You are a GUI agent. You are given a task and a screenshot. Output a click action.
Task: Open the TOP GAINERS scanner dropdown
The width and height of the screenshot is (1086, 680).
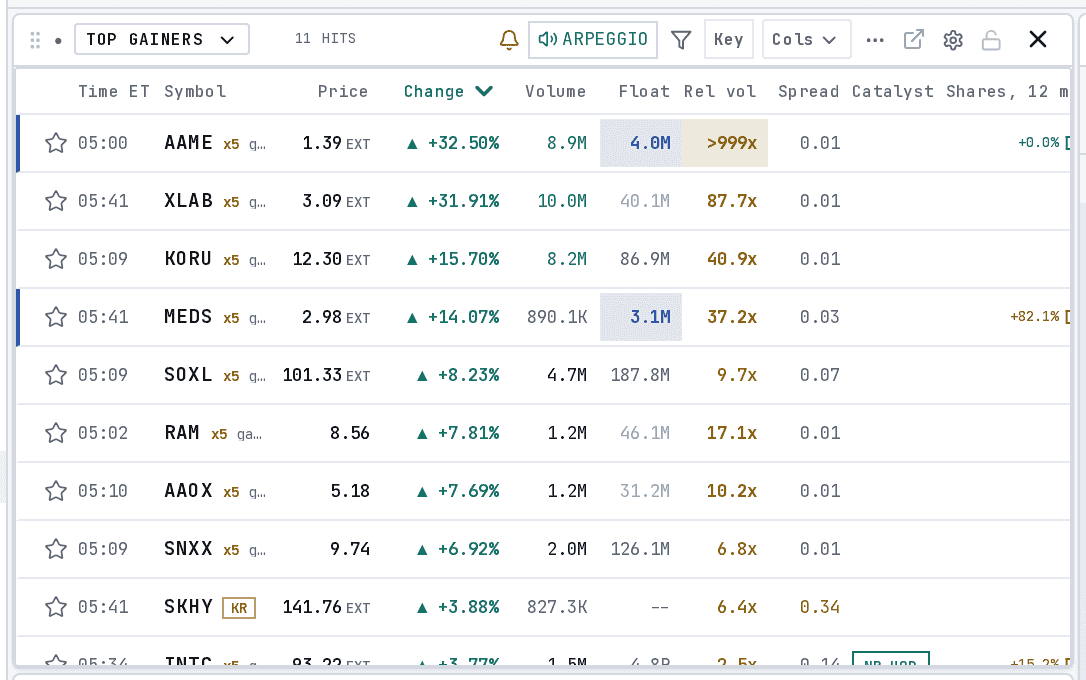tap(162, 39)
